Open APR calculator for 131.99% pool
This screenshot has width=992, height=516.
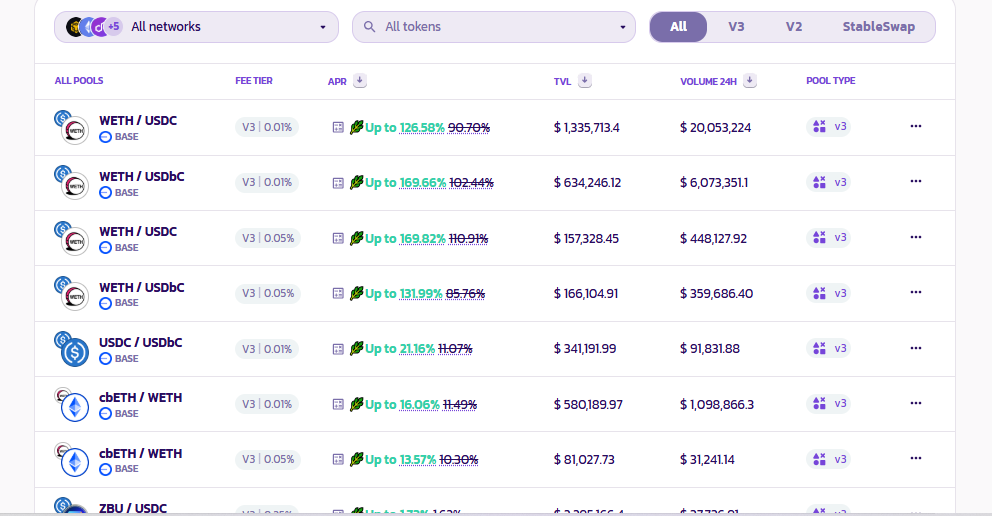338,293
